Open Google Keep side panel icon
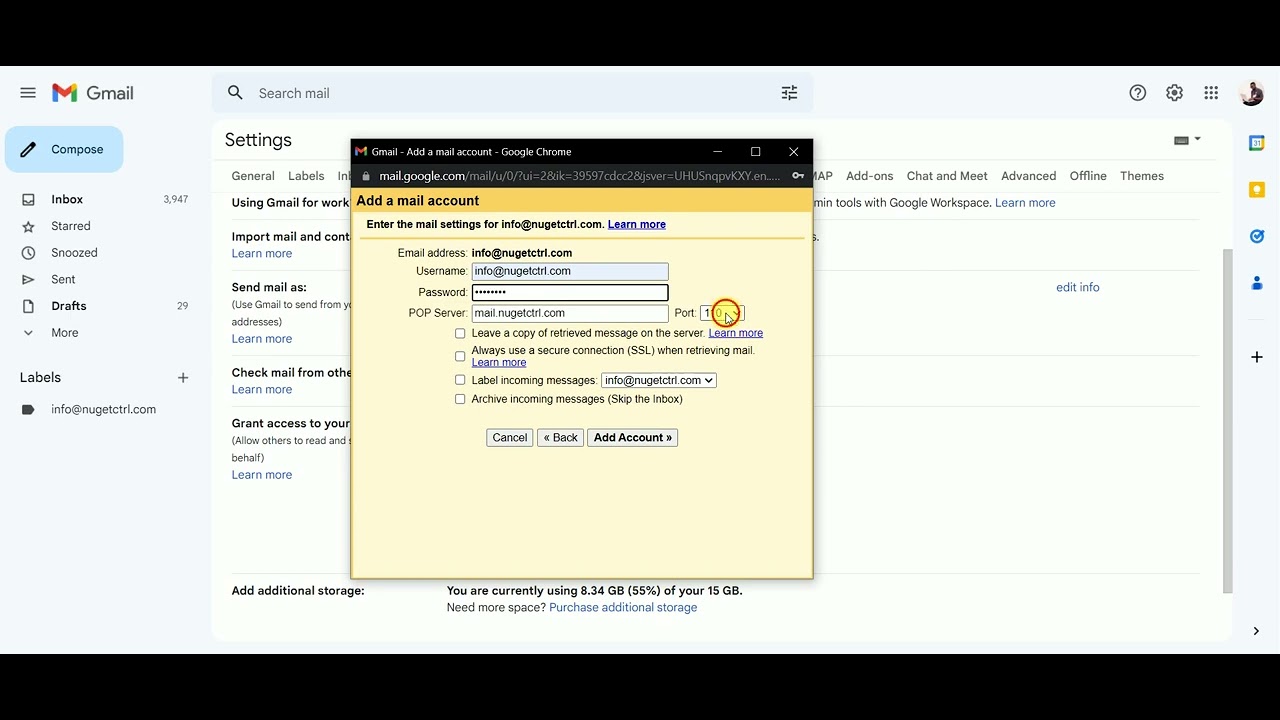 pyautogui.click(x=1257, y=190)
